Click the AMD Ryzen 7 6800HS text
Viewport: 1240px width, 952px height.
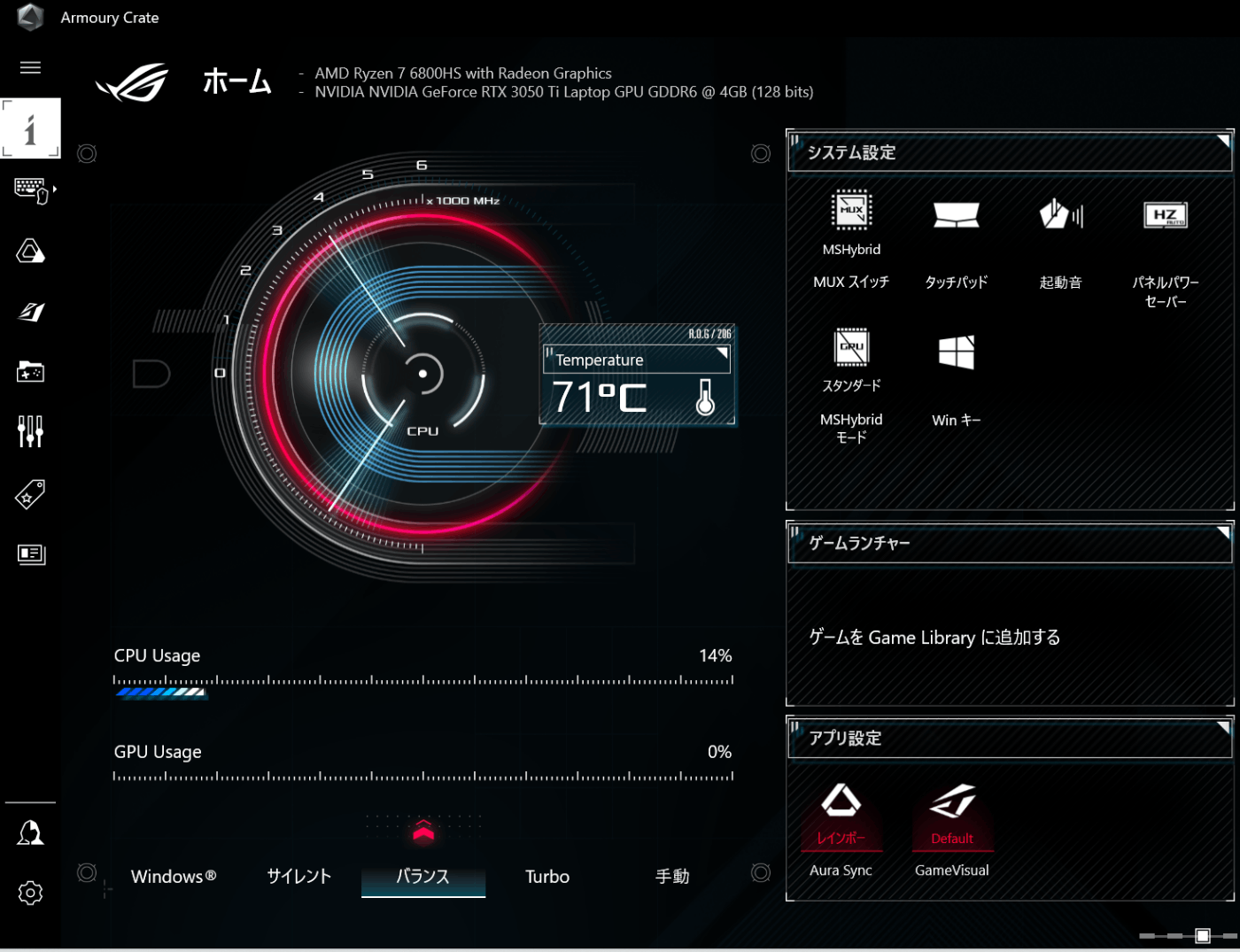(x=463, y=73)
